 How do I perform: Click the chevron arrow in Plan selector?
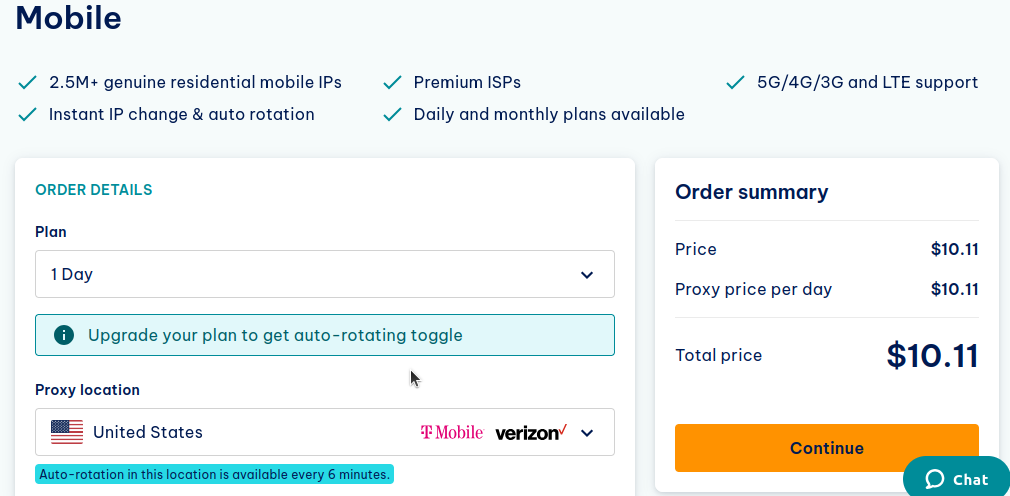(587, 274)
